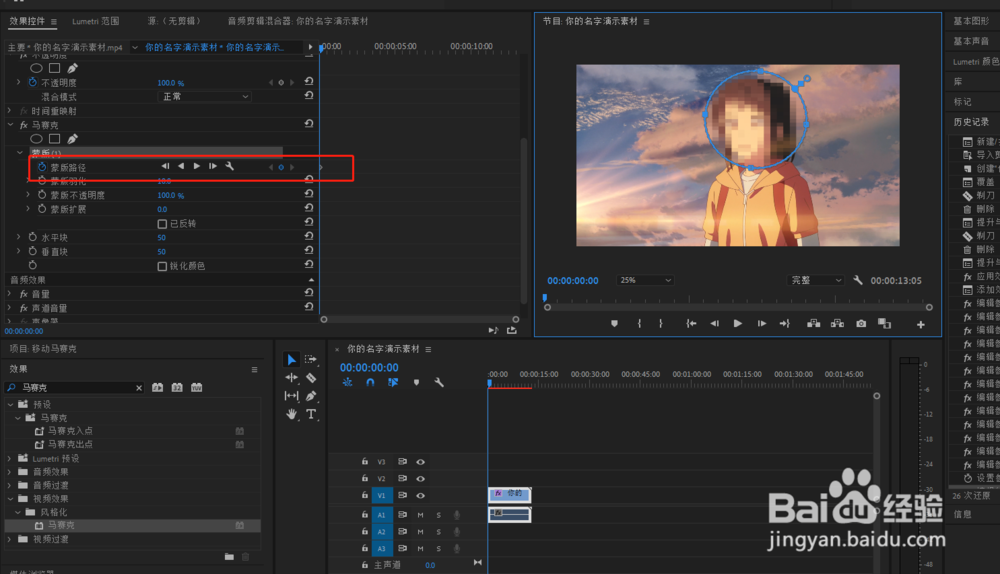Viewport: 1000px width, 574px height.
Task: Select the Razor tool
Action: coord(311,378)
